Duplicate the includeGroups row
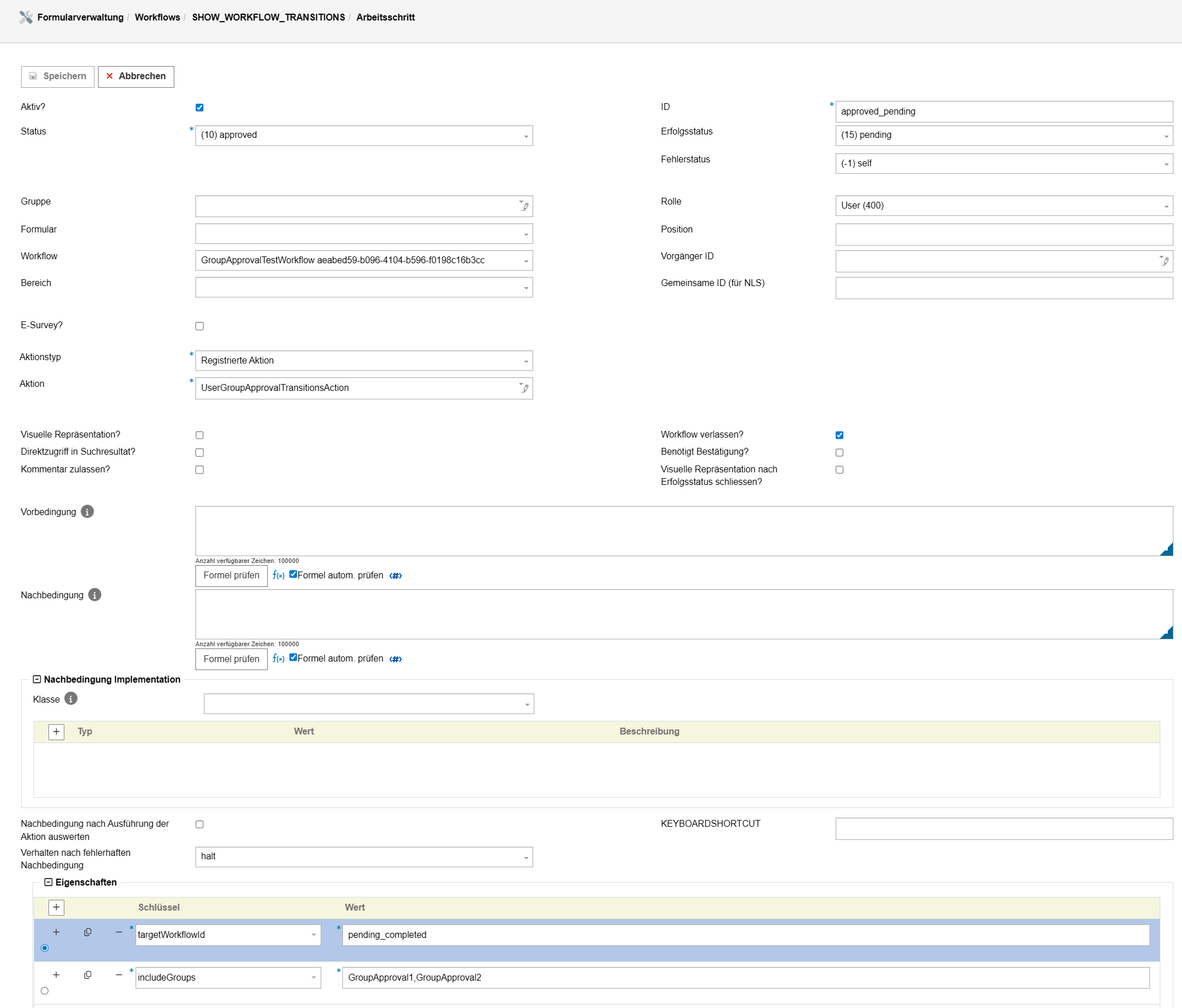 [88, 975]
